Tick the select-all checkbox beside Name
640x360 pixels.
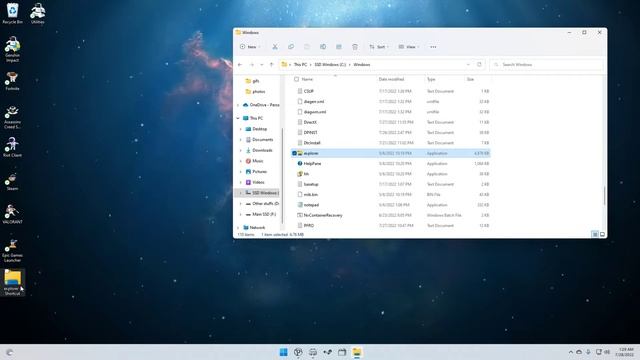point(296,79)
